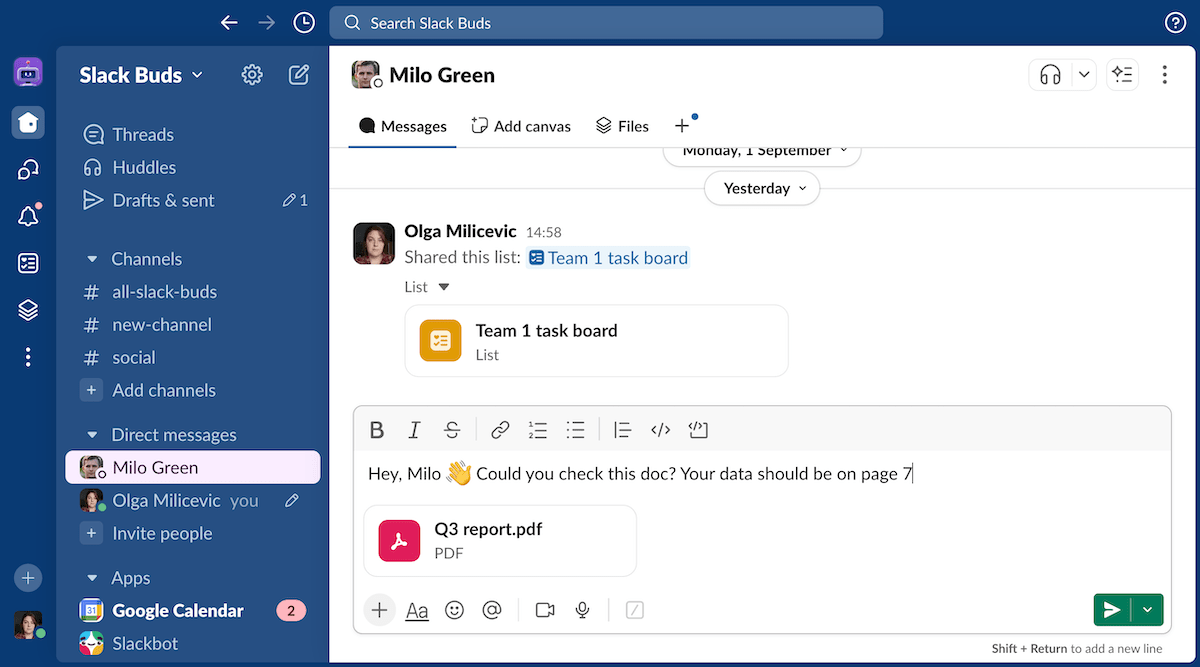Image resolution: width=1200 pixels, height=667 pixels.
Task: Open the Slack Buds workspace icon
Action: (28, 72)
